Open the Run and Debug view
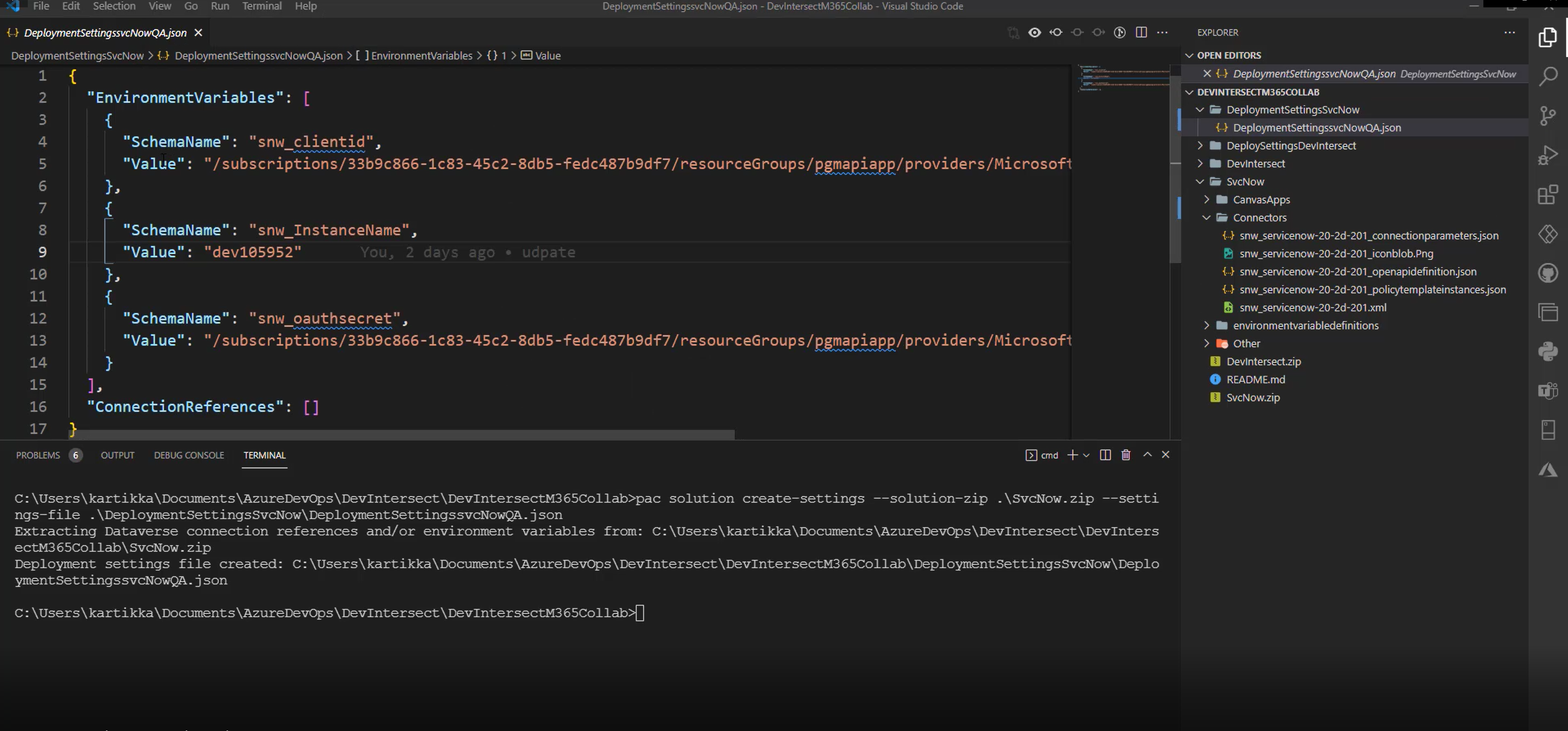Image resolution: width=1568 pixels, height=731 pixels. click(1548, 155)
